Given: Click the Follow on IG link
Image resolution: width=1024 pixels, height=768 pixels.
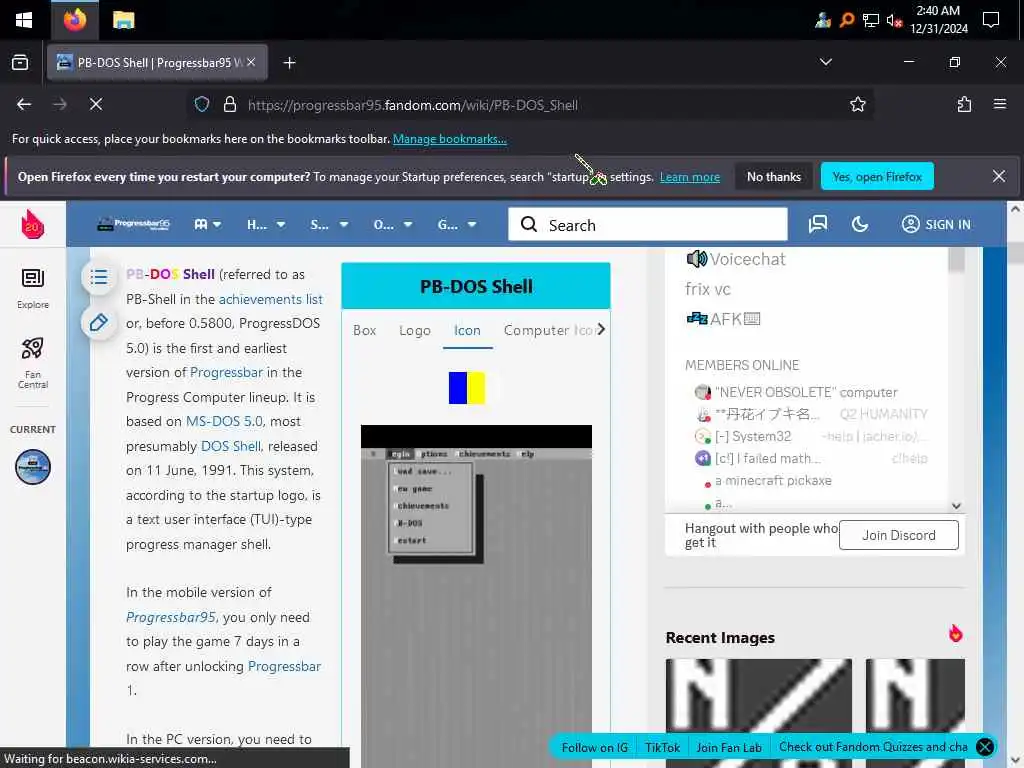Looking at the screenshot, I should (594, 748).
